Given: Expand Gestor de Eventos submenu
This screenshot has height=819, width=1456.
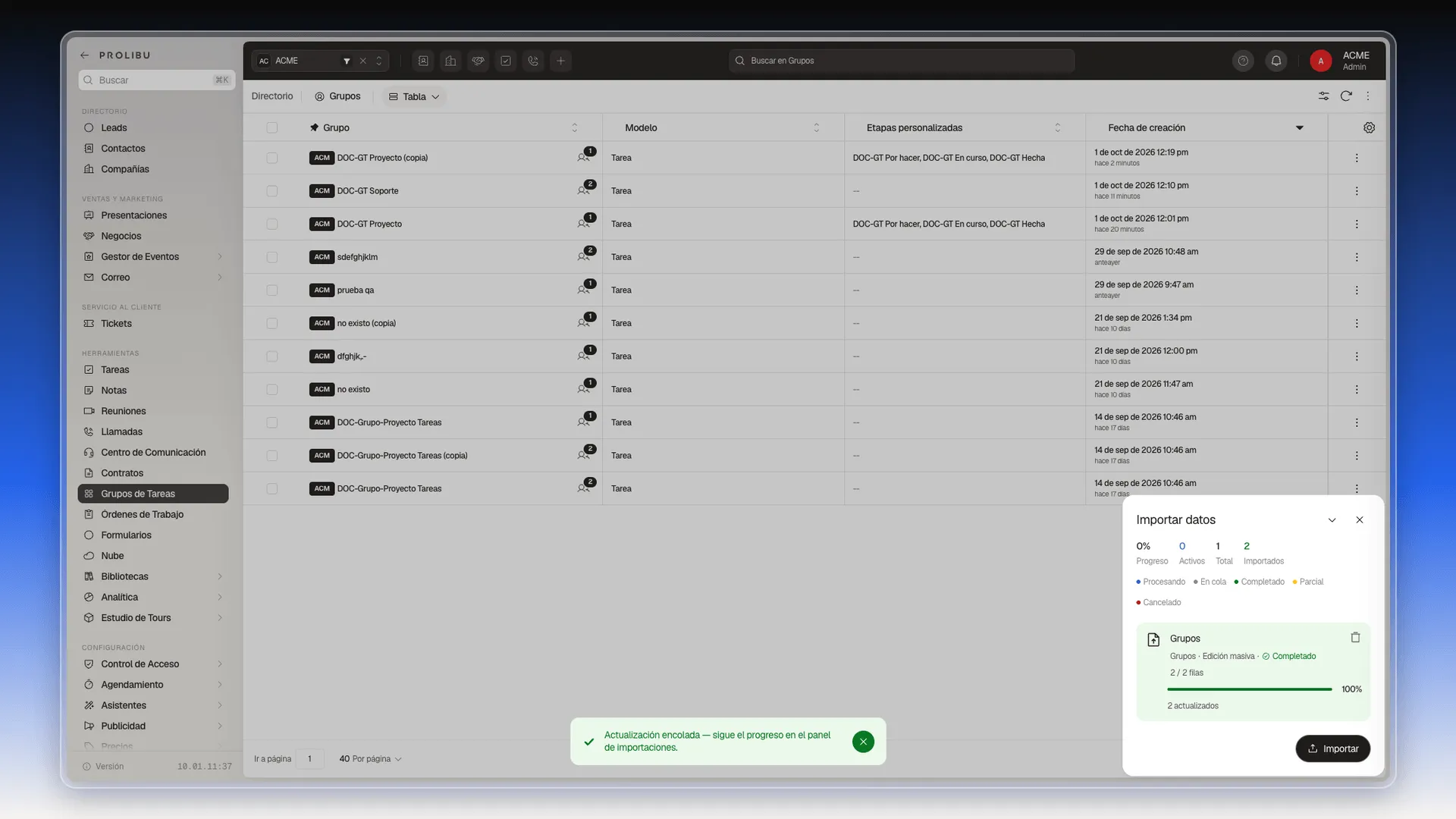Looking at the screenshot, I should point(220,257).
